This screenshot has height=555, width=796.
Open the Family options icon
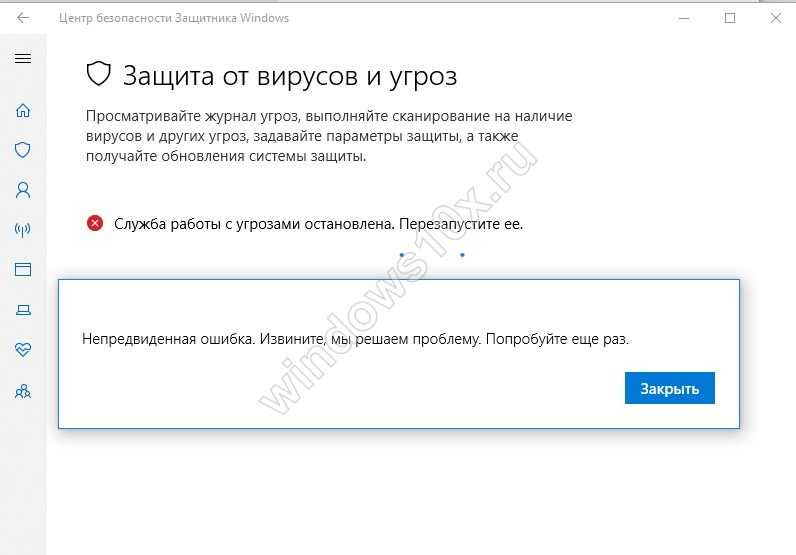click(23, 391)
